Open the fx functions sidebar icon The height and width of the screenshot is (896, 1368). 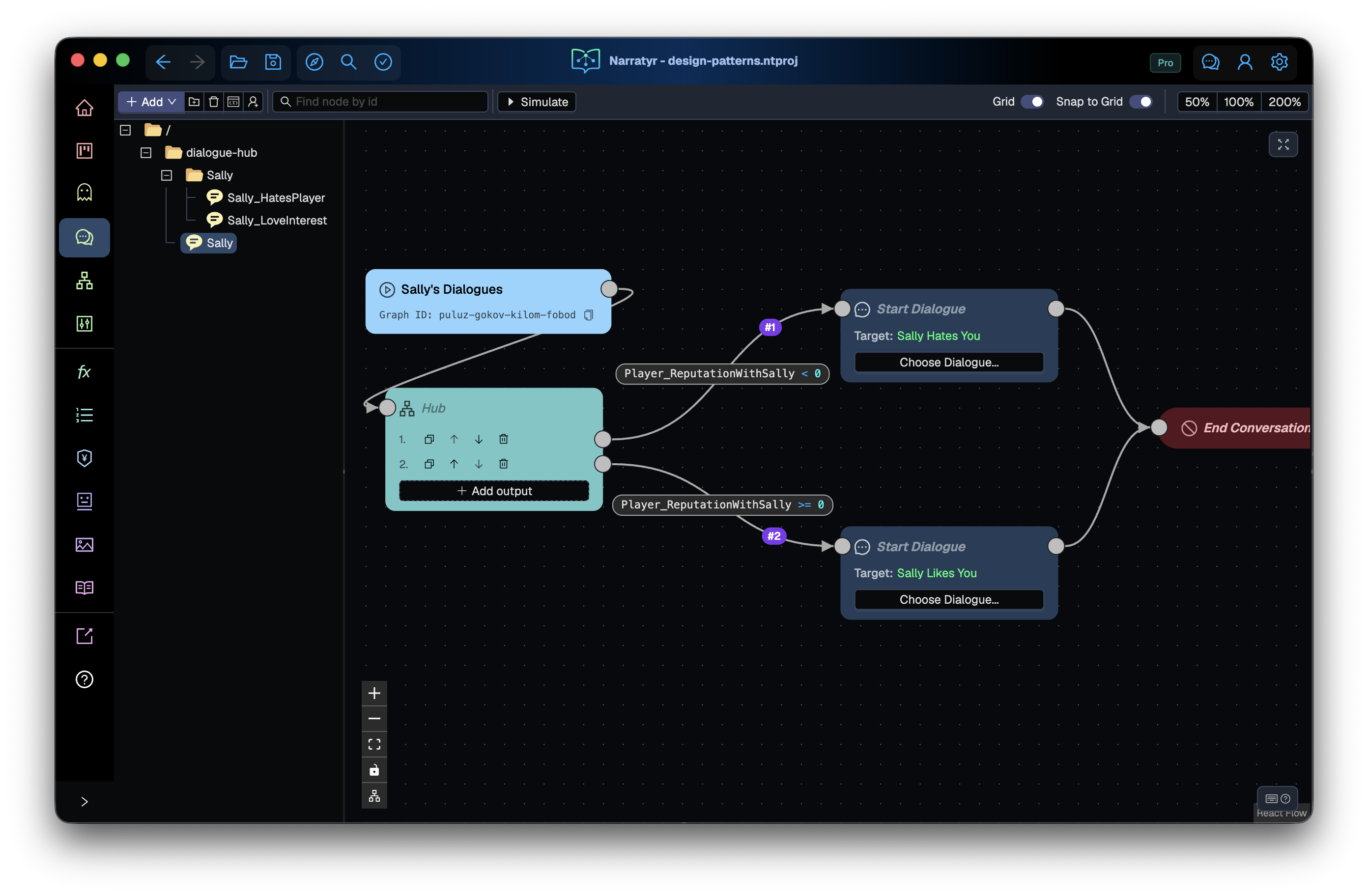(x=85, y=372)
